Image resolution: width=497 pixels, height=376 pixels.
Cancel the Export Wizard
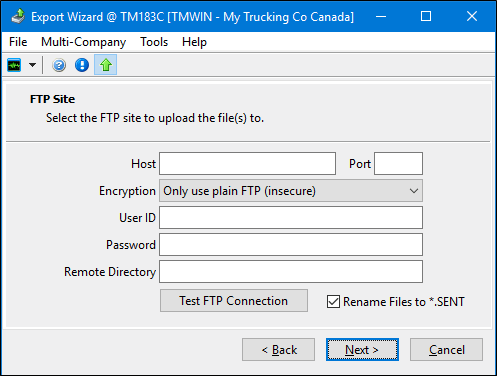(446, 350)
